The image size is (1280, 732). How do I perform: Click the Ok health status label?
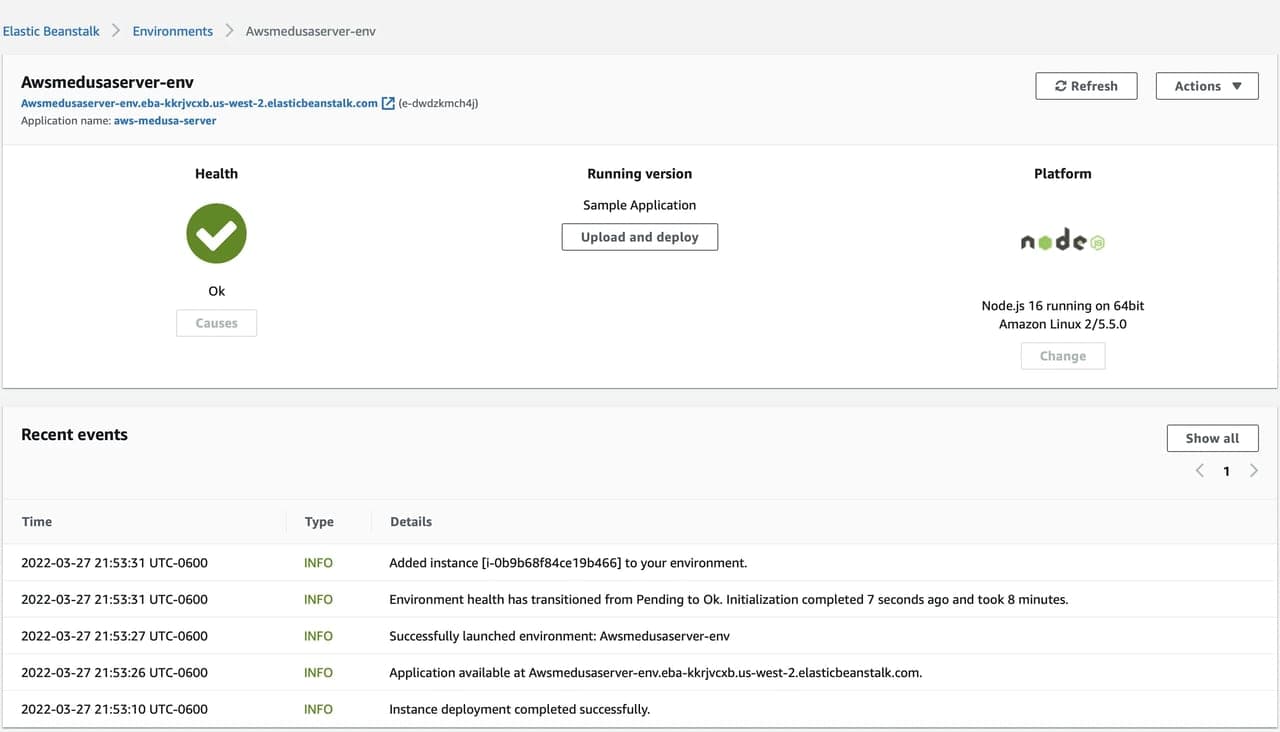point(216,291)
